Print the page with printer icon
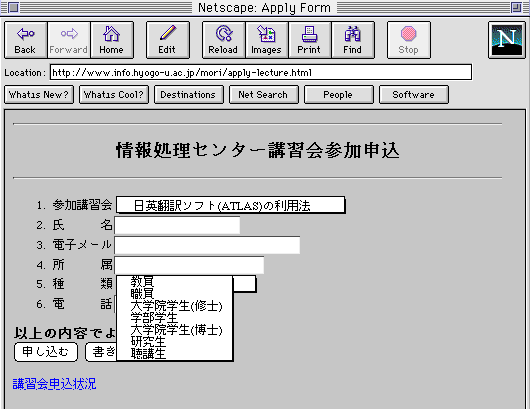 309,40
